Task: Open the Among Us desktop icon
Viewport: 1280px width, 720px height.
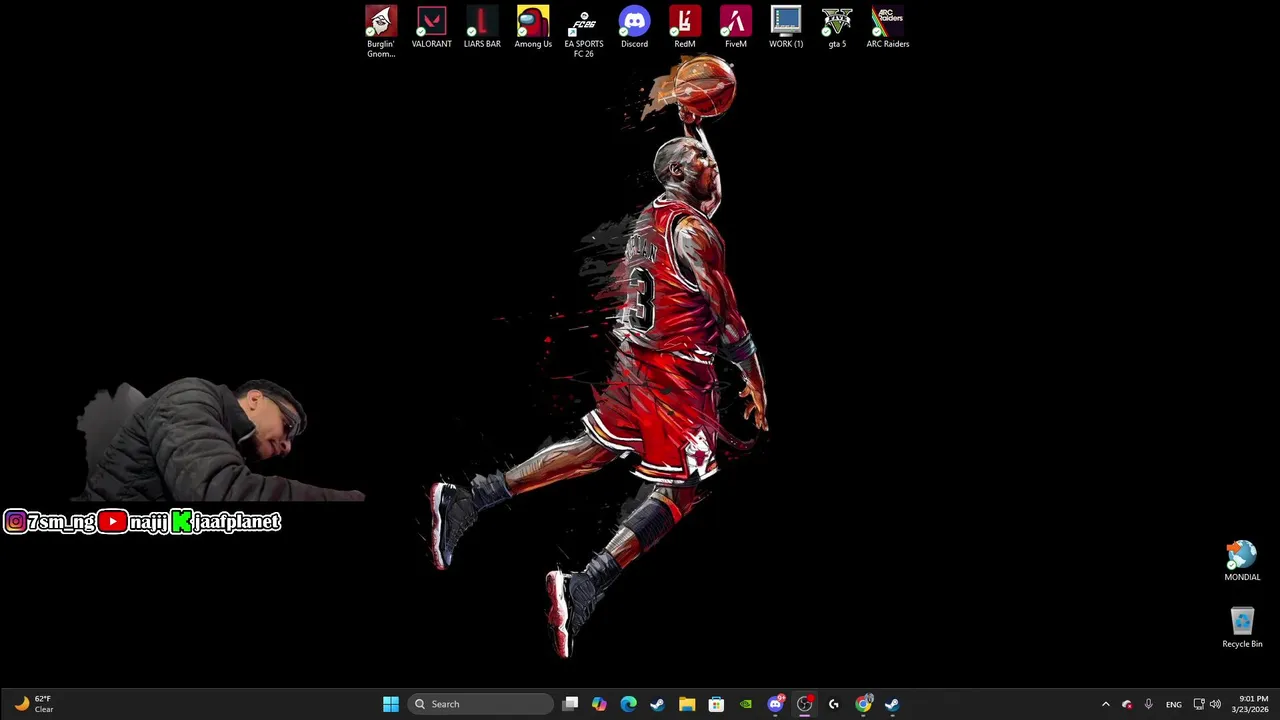Action: pyautogui.click(x=533, y=28)
